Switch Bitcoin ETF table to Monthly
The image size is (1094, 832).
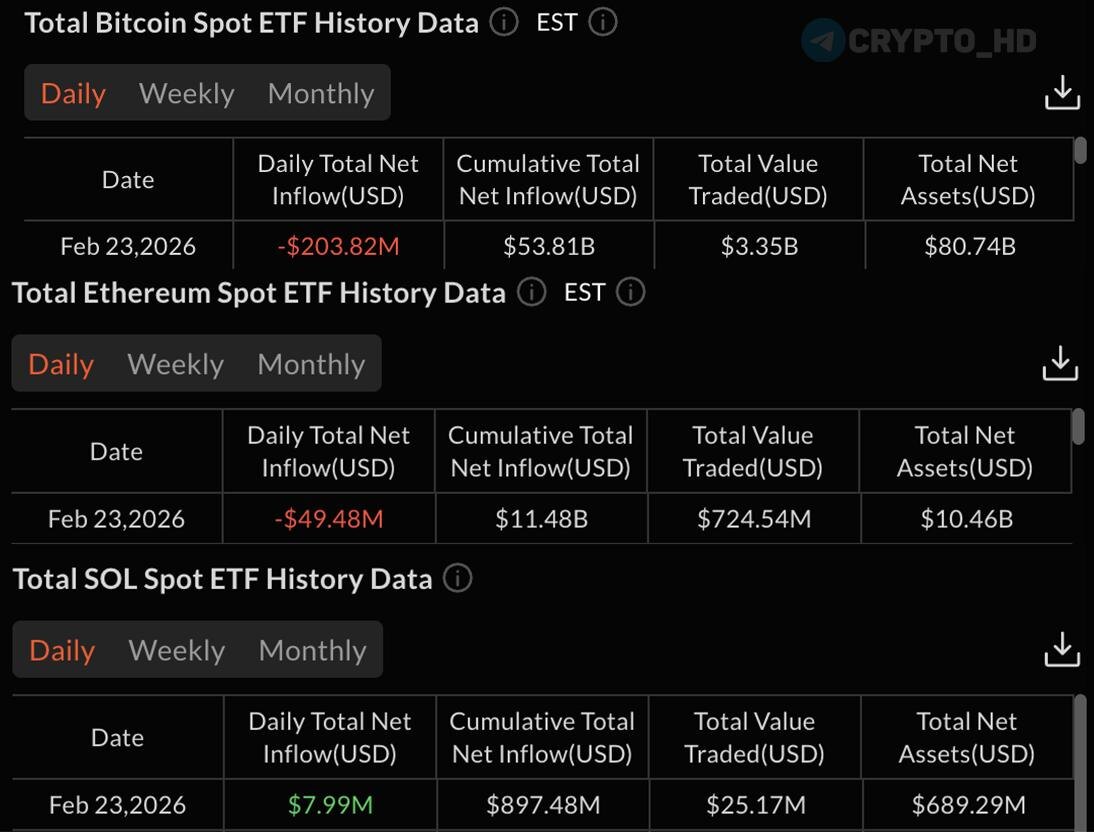[x=321, y=94]
